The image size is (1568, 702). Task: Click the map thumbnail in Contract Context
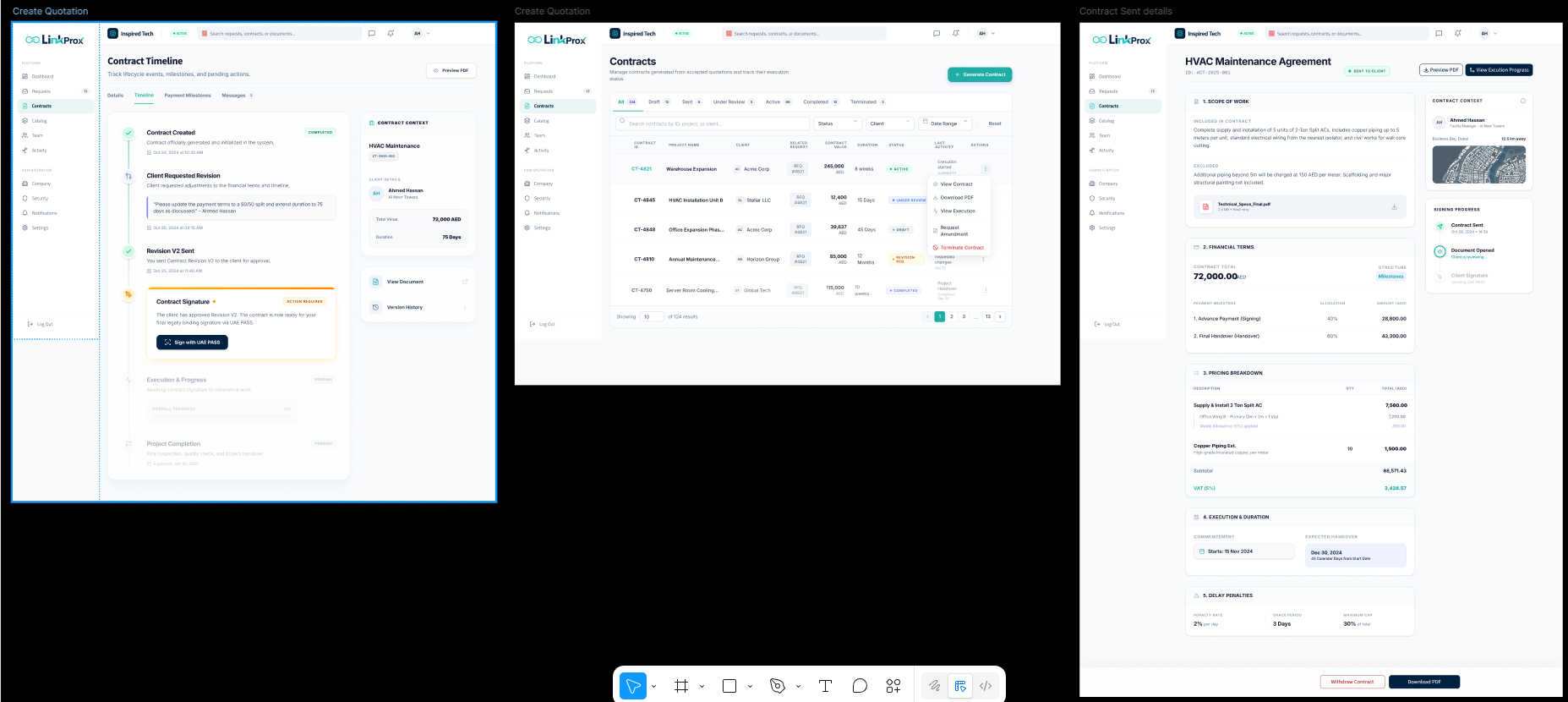(x=1479, y=165)
